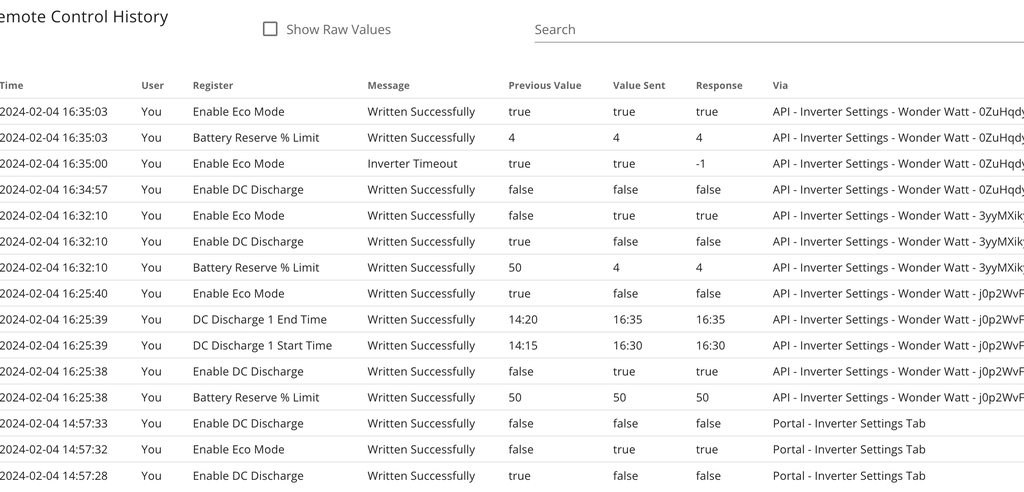Click the DC Discharge 1 End Time register
This screenshot has width=1024, height=492.
[260, 320]
